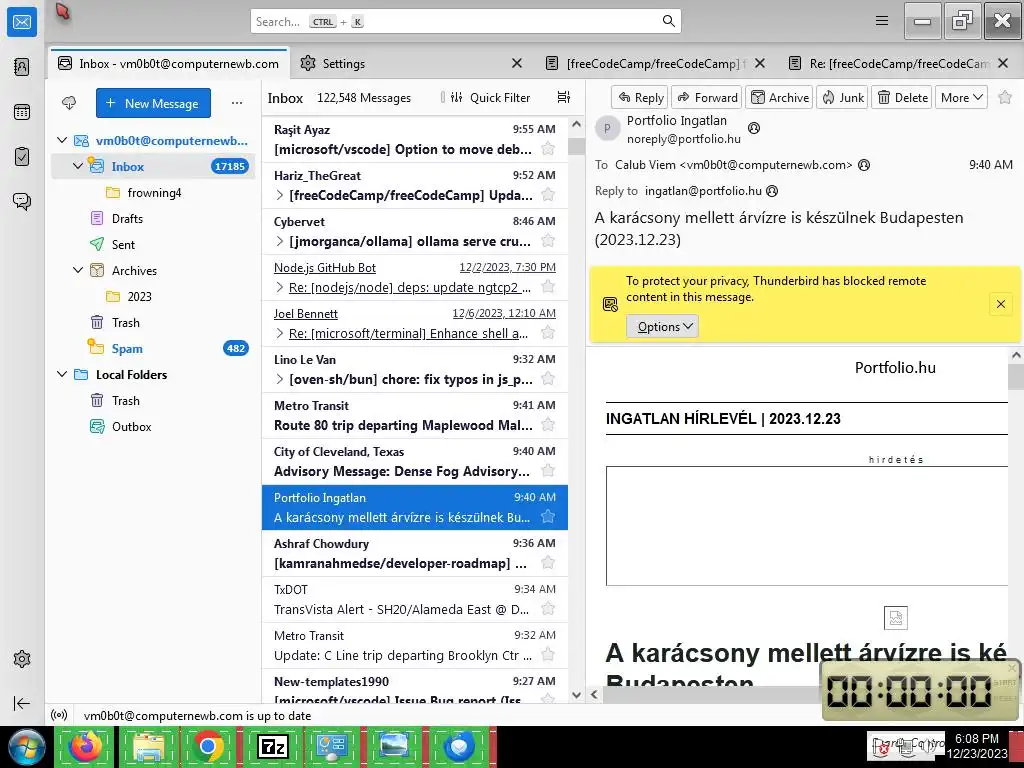Expand the jmorganca/ollama thread
Image resolution: width=1024 pixels, height=768 pixels.
coord(280,241)
